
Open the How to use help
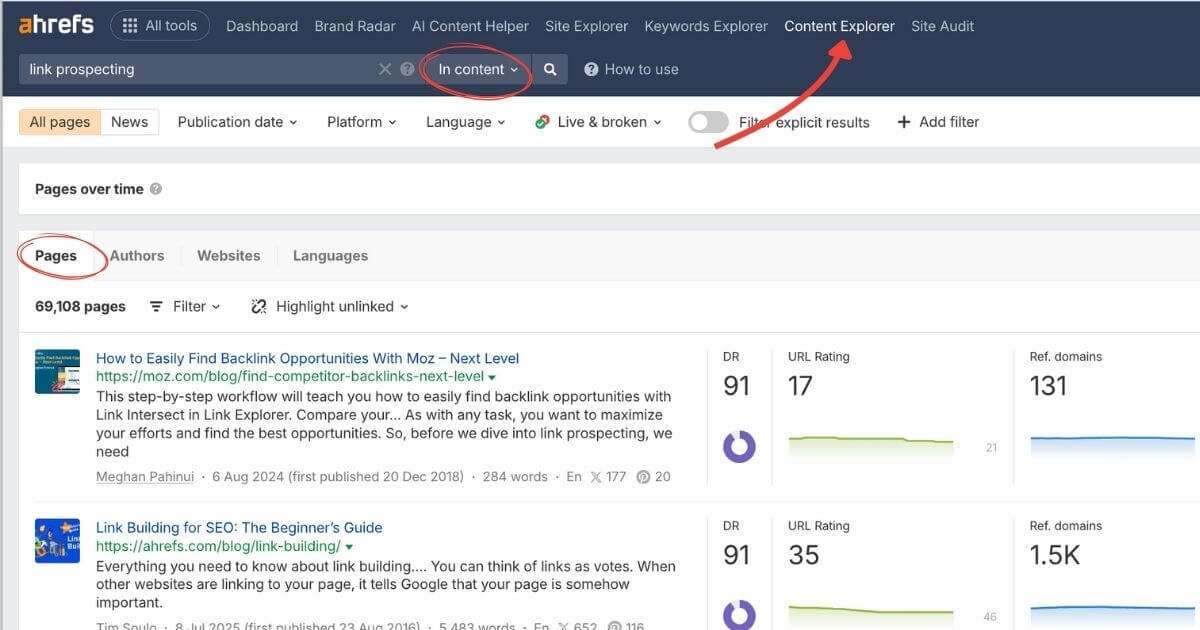(x=631, y=69)
